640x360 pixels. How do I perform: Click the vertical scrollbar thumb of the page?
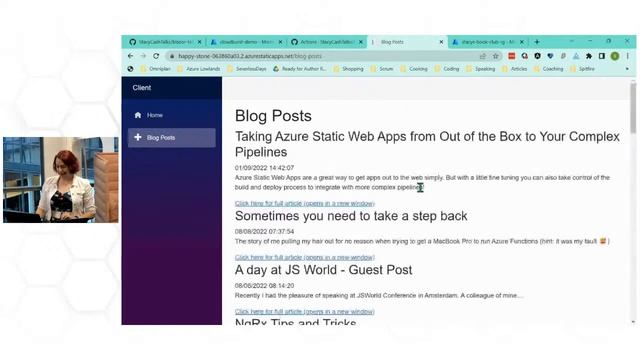pyautogui.click(x=633, y=108)
